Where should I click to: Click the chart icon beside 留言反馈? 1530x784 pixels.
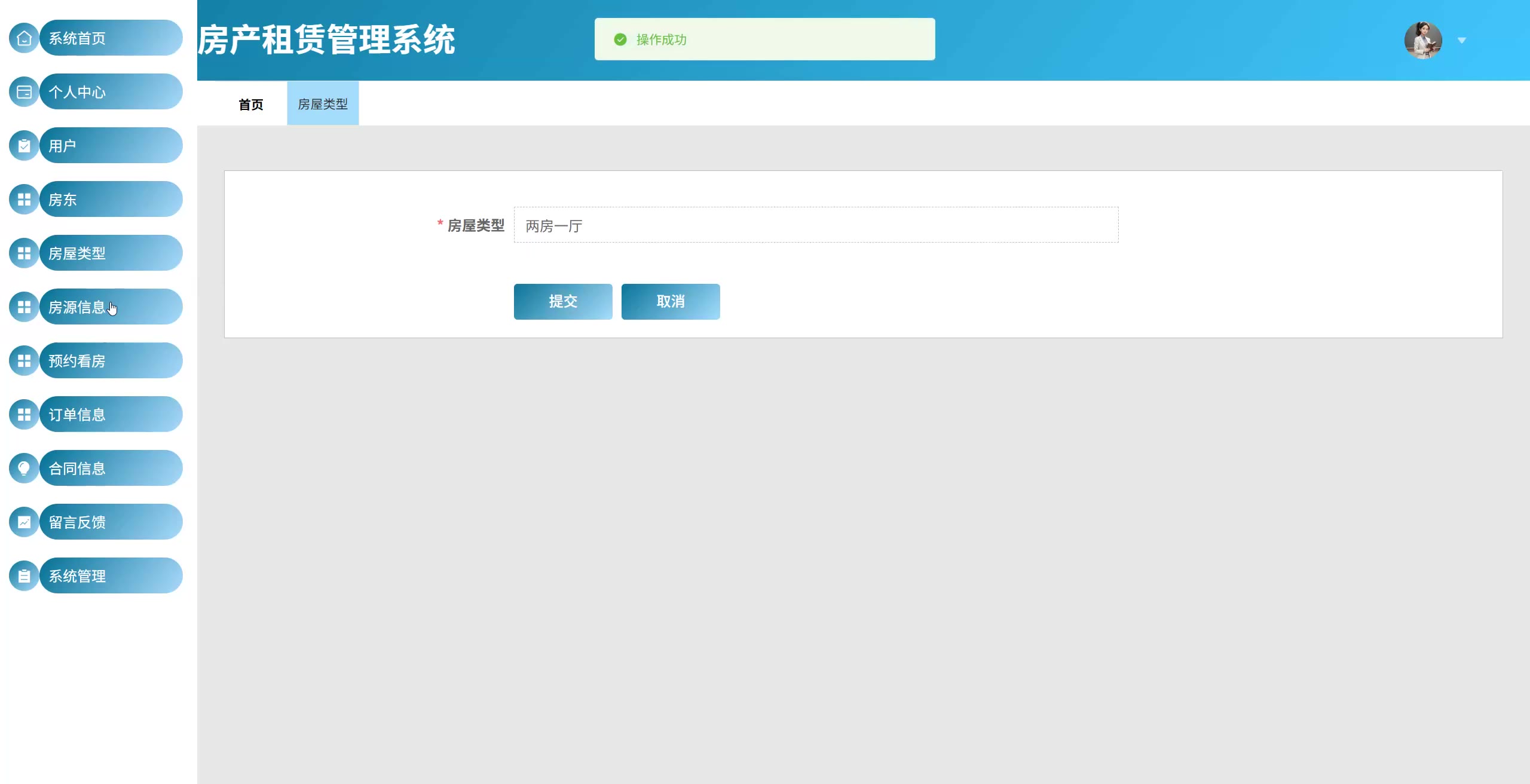click(x=24, y=522)
